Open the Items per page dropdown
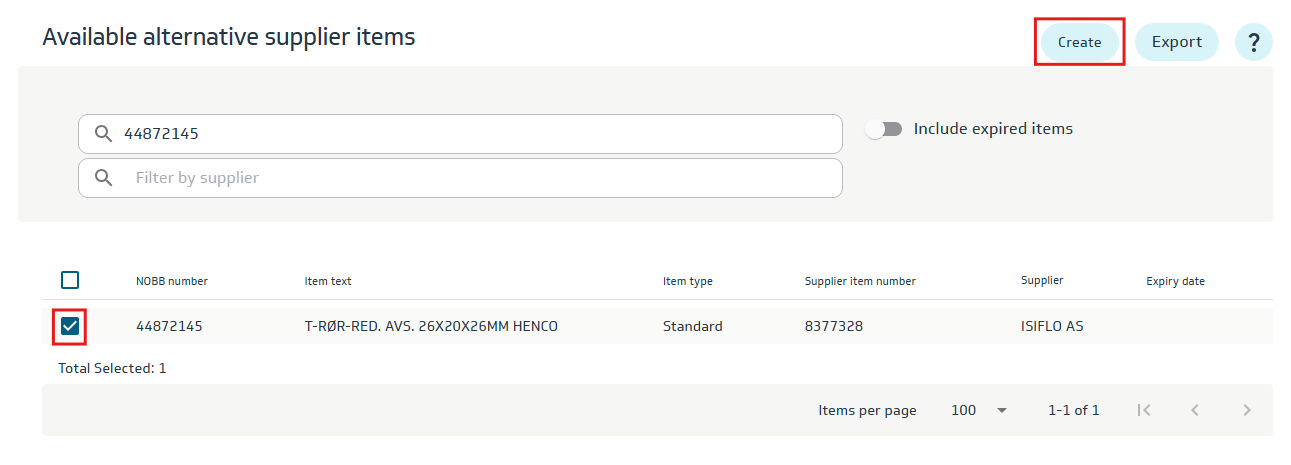This screenshot has width=1291, height=465. [x=979, y=410]
